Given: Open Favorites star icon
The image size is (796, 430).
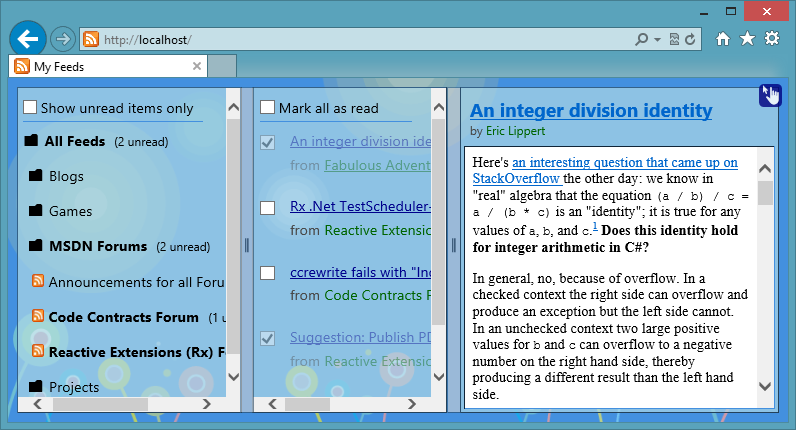Looking at the screenshot, I should click(x=747, y=39).
